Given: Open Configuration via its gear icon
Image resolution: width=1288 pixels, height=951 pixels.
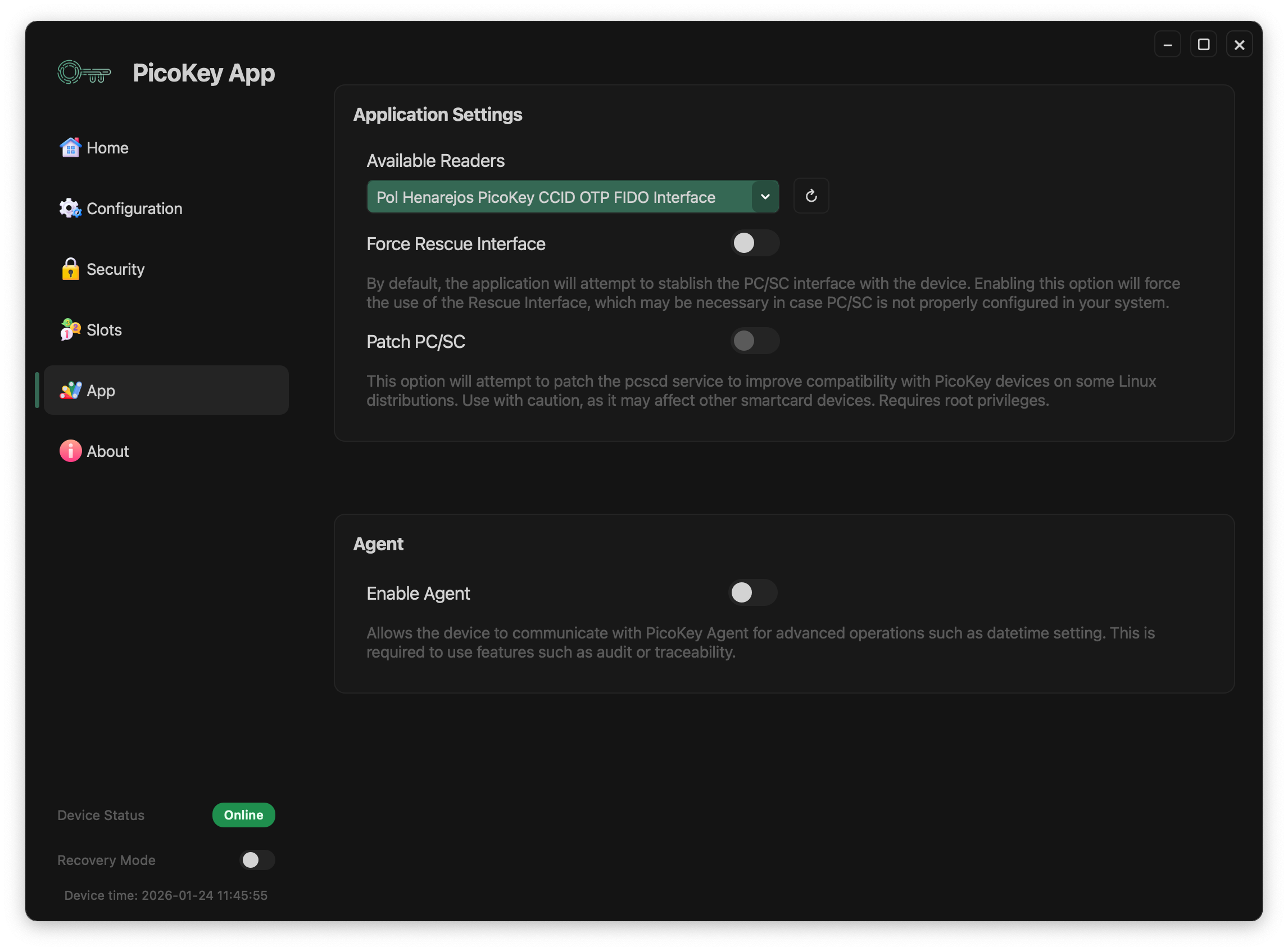Looking at the screenshot, I should [70, 208].
